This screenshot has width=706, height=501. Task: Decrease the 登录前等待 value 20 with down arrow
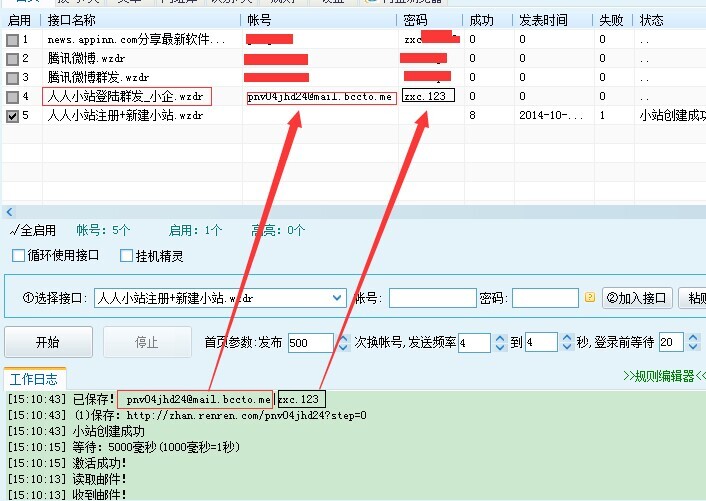pyautogui.click(x=693, y=347)
